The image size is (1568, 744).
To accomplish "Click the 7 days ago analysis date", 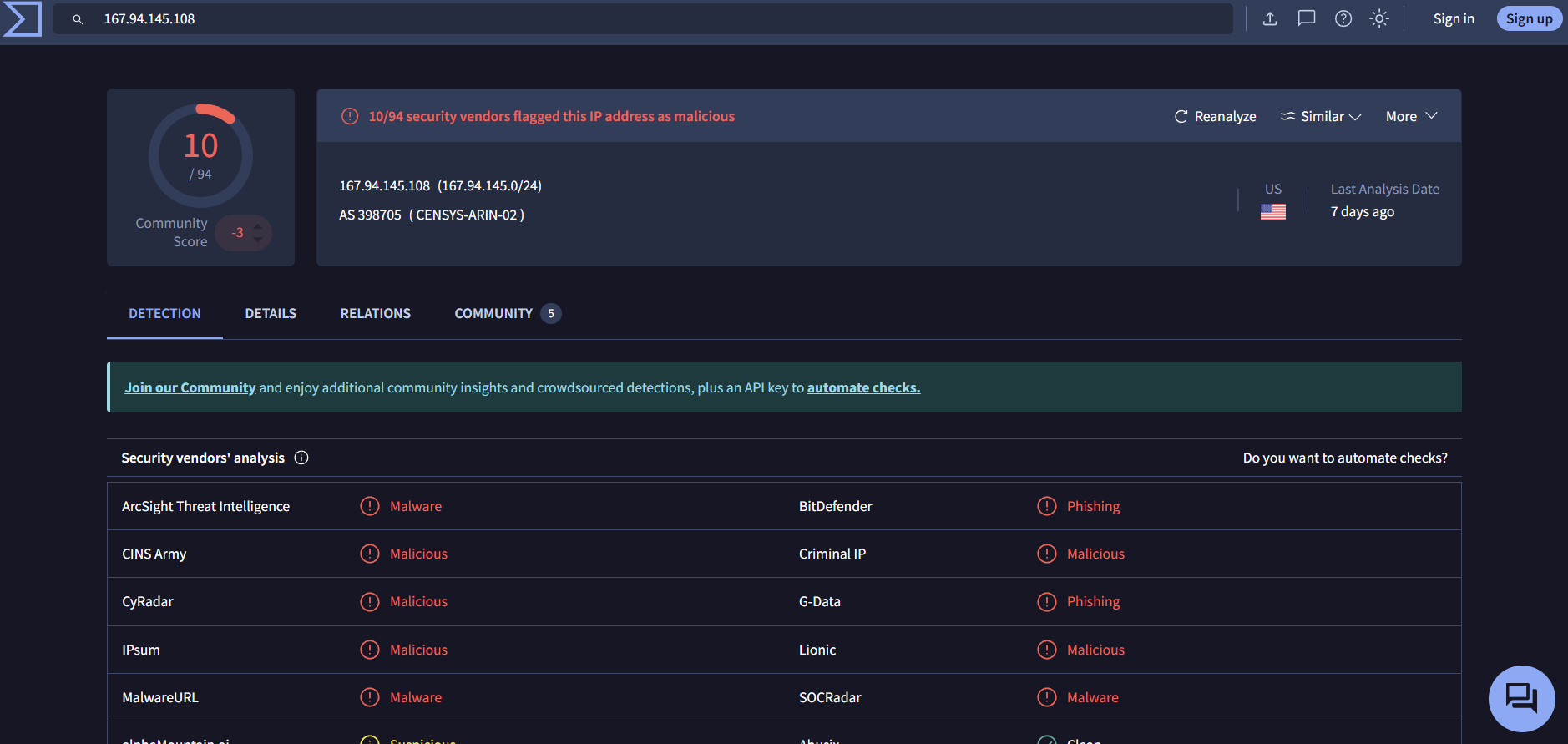I will click(x=1362, y=211).
